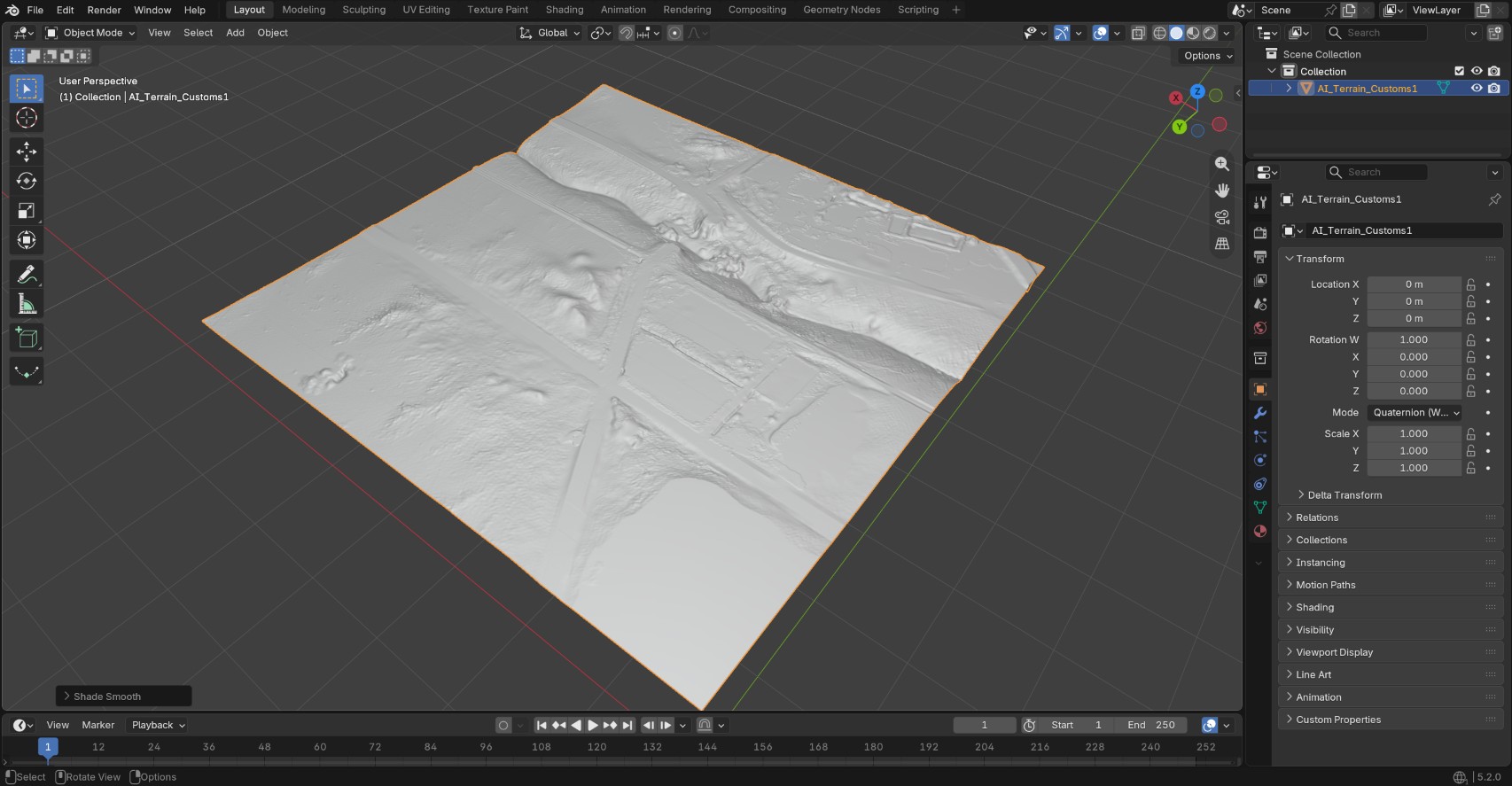Click the Options button in viewport
Screen dimensions: 1512x786
(1207, 56)
